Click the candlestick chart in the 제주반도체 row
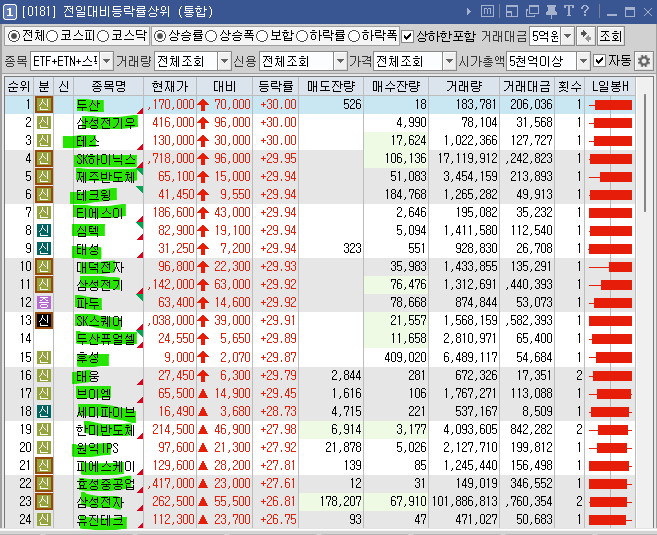 pos(610,177)
